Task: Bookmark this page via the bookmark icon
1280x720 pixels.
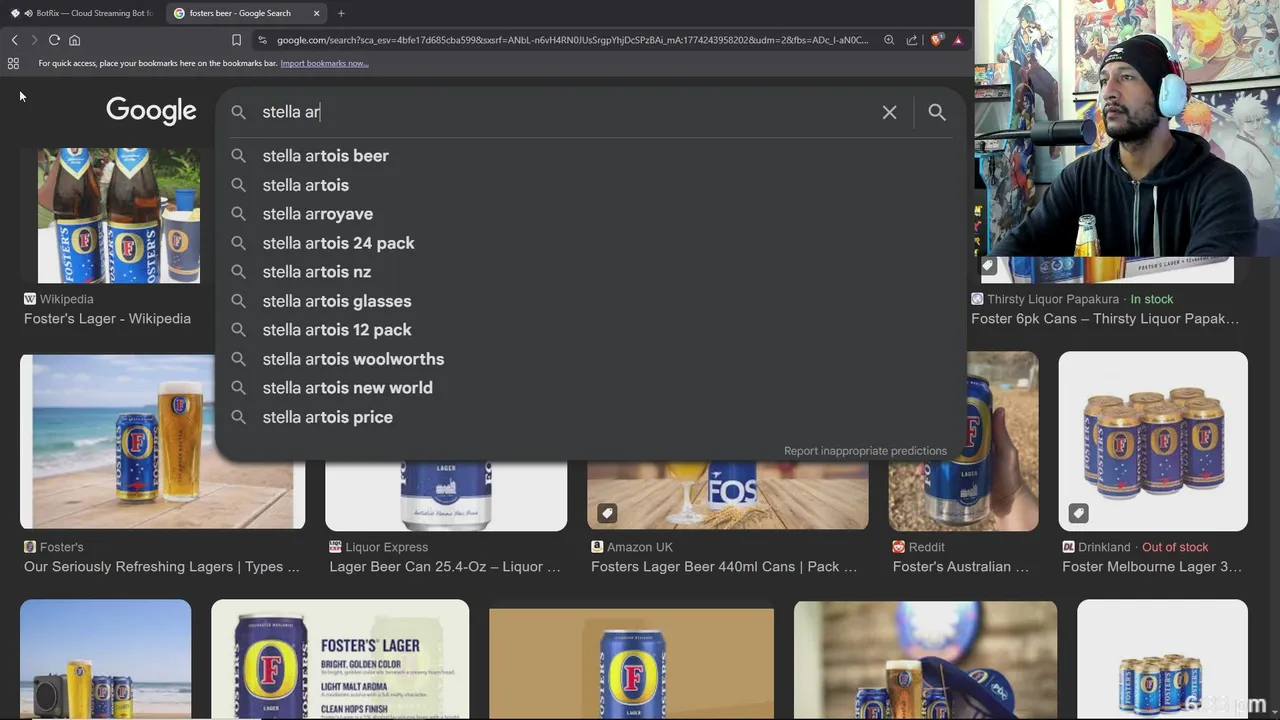Action: click(236, 40)
